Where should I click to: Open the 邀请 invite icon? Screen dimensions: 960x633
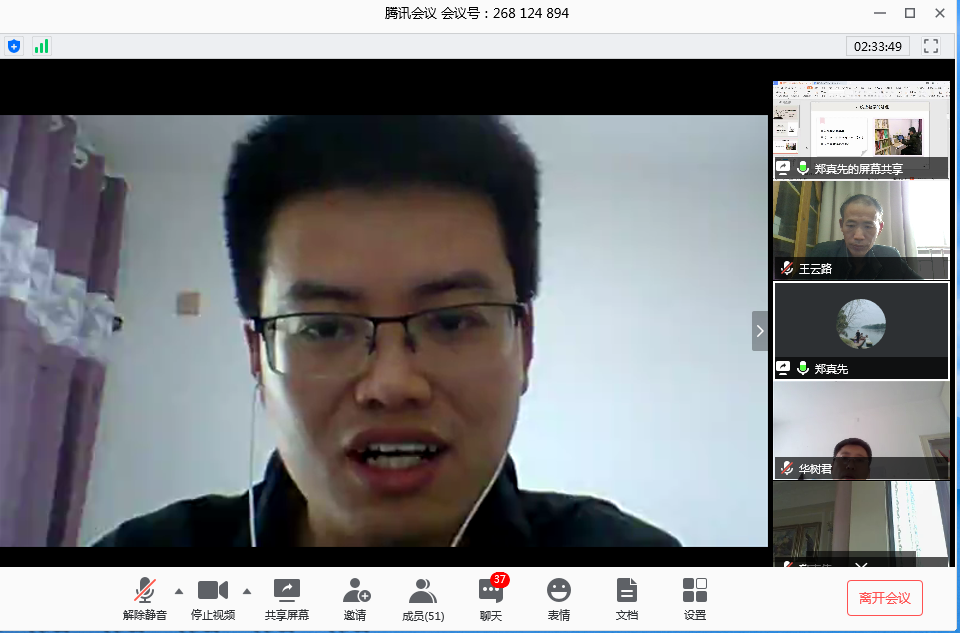355,599
